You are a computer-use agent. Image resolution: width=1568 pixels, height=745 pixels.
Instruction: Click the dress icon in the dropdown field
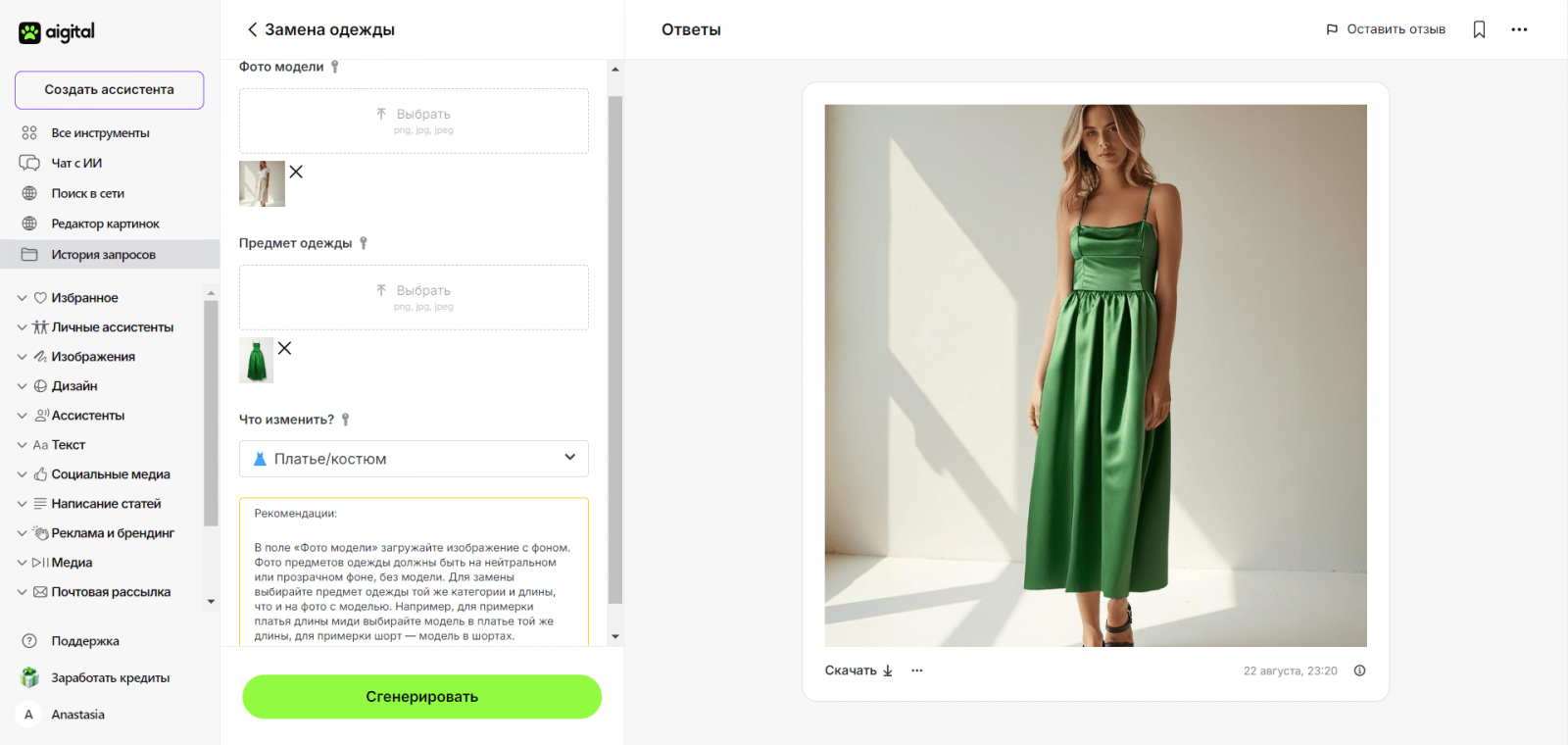(x=260, y=459)
